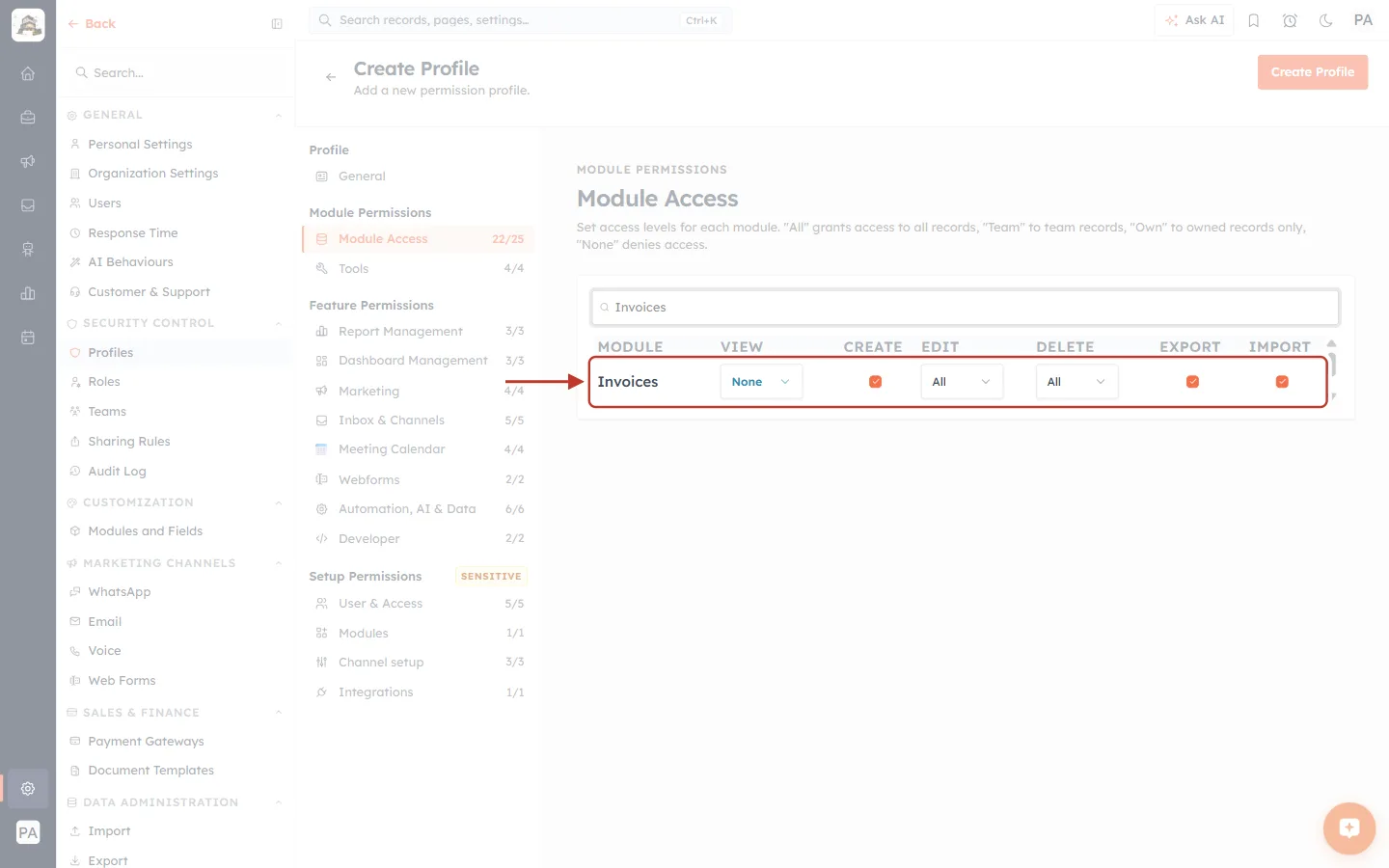Uncheck the Create checkbox for Invoices
1389x868 pixels.
pos(876,382)
